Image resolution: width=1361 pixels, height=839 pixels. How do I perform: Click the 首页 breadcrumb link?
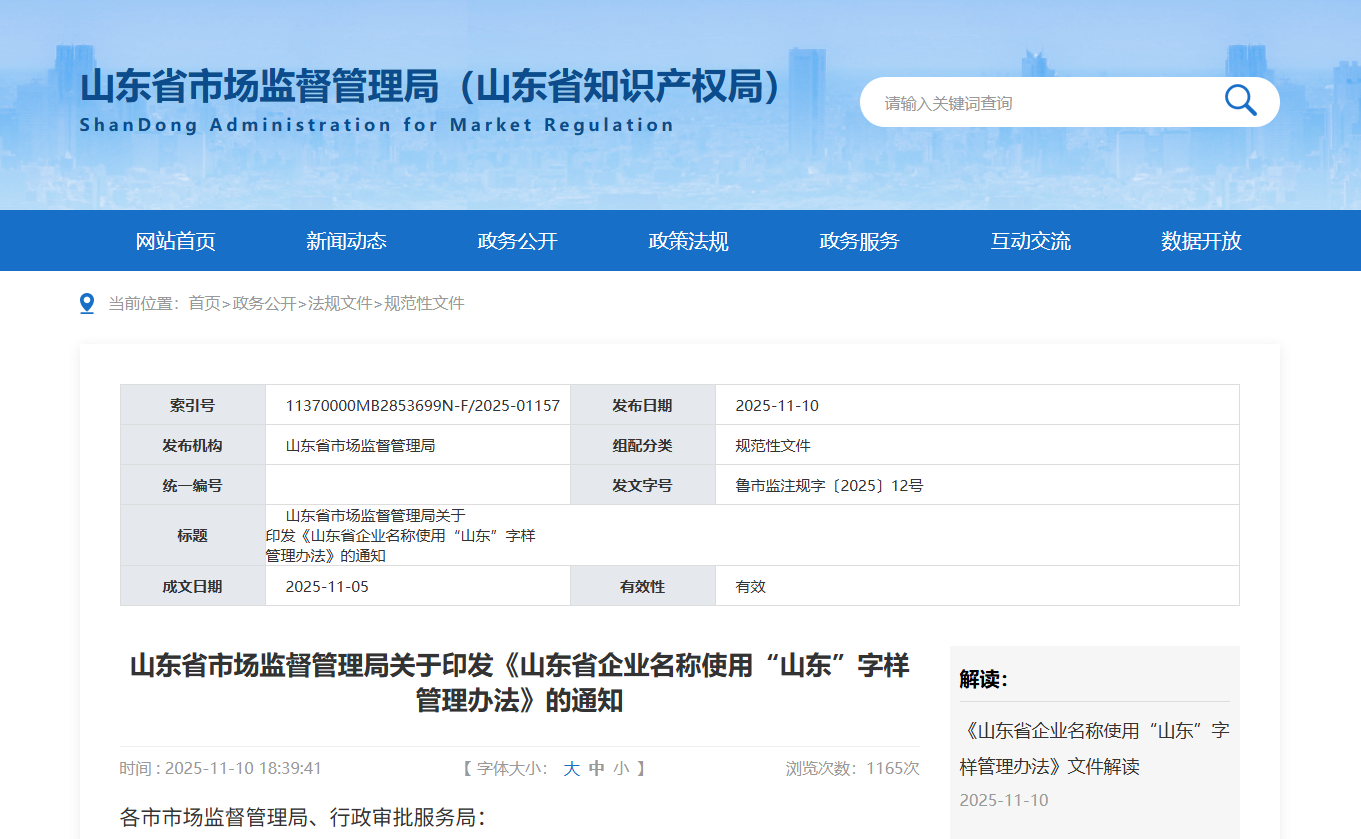(x=204, y=303)
